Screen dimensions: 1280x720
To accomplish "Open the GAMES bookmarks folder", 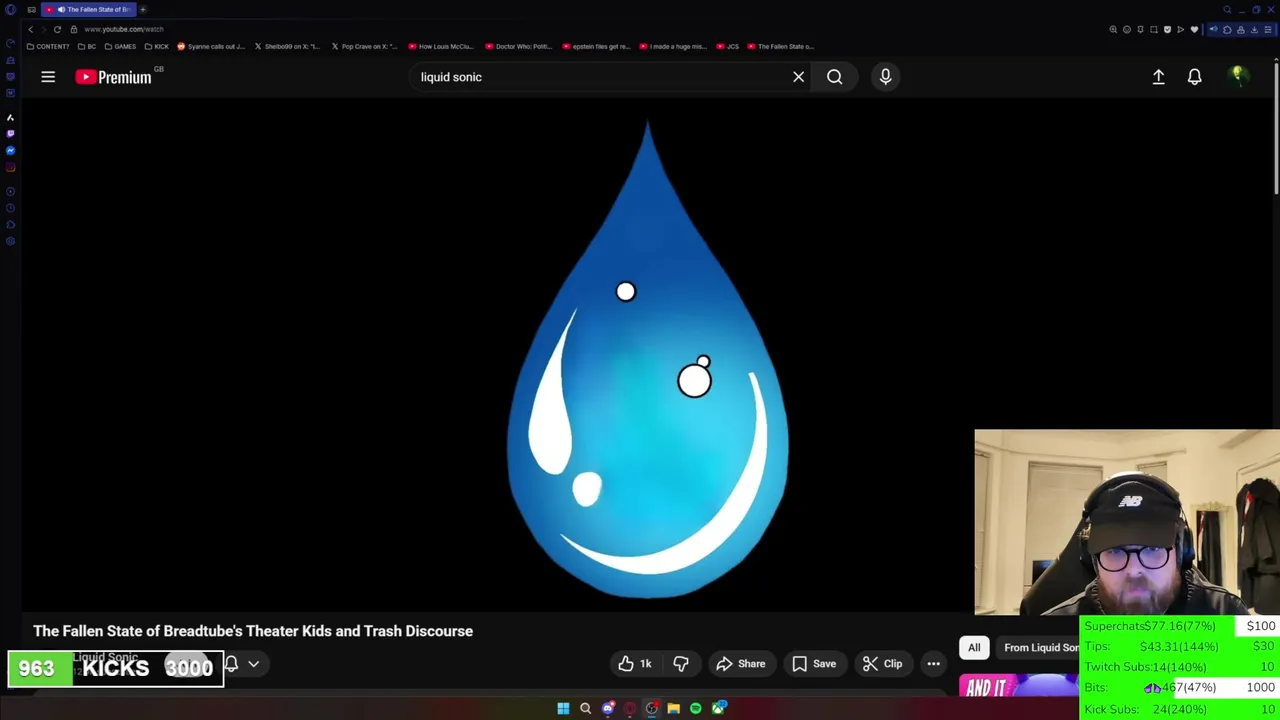I will [120, 46].
